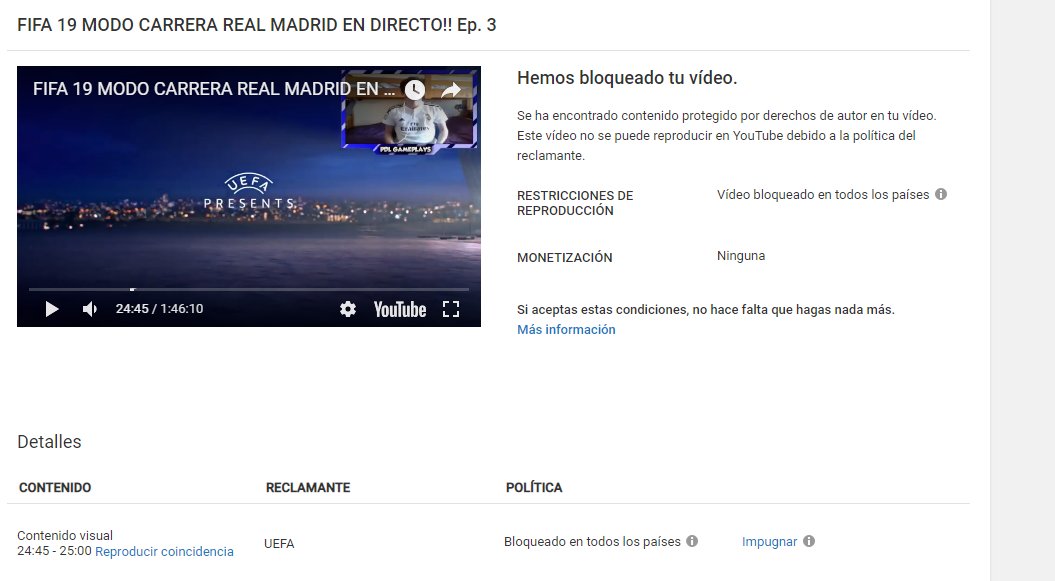The width and height of the screenshot is (1055, 581).
Task: Click the share arrow icon on video
Action: pos(451,89)
